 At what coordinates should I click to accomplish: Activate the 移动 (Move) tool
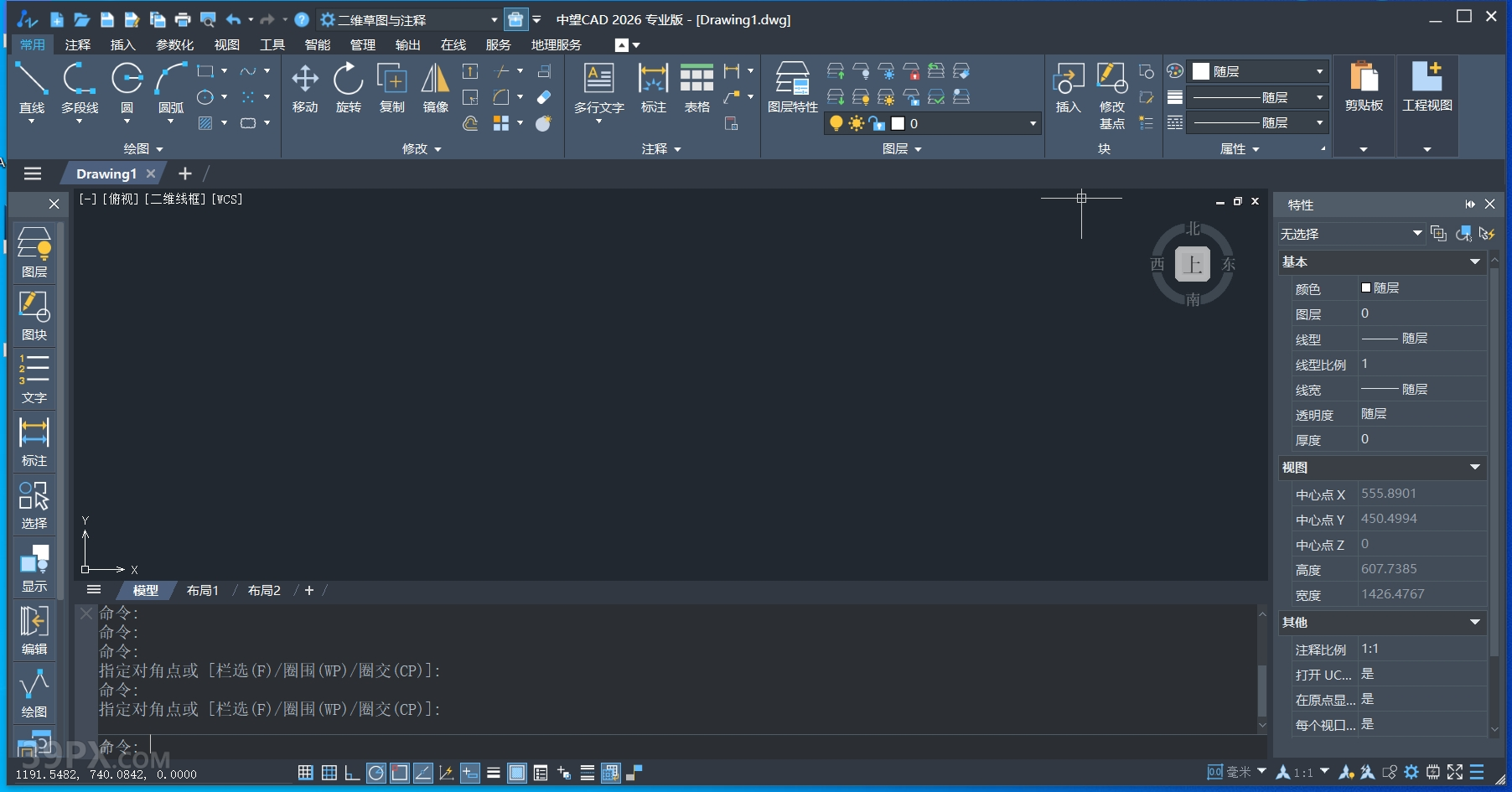(x=305, y=89)
